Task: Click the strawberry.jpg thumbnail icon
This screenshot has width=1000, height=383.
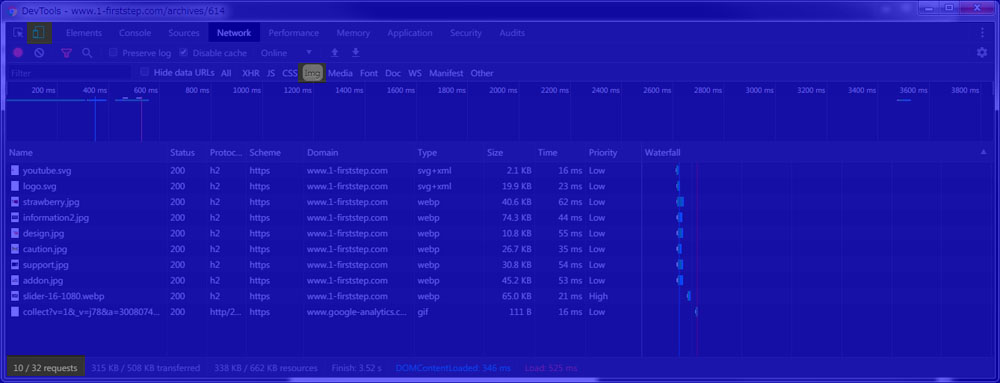Action: coord(15,201)
